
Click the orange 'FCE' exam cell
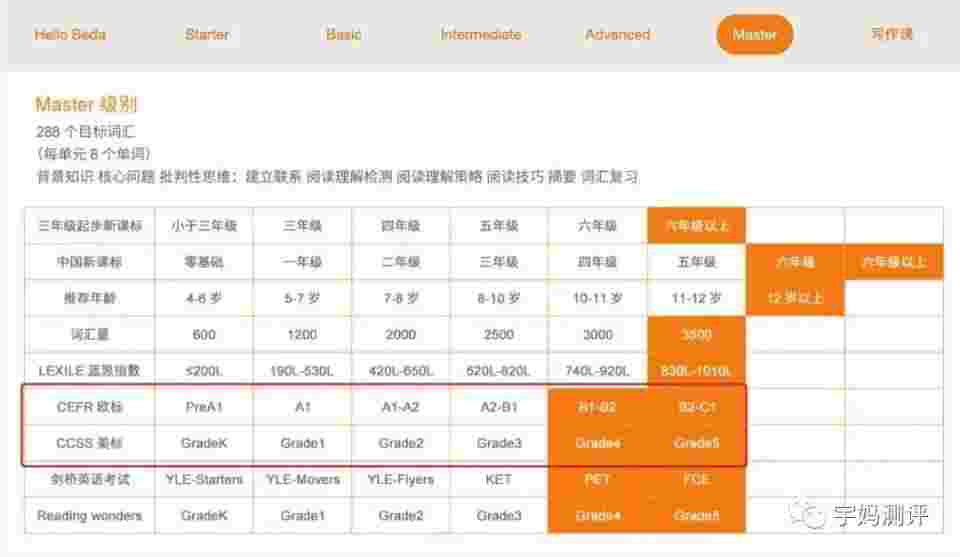point(696,479)
